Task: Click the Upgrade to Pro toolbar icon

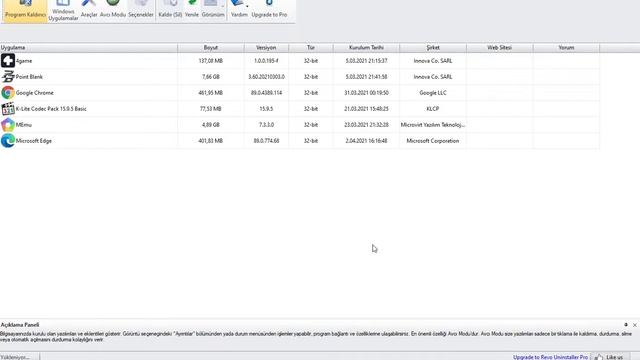Action: pos(269,10)
